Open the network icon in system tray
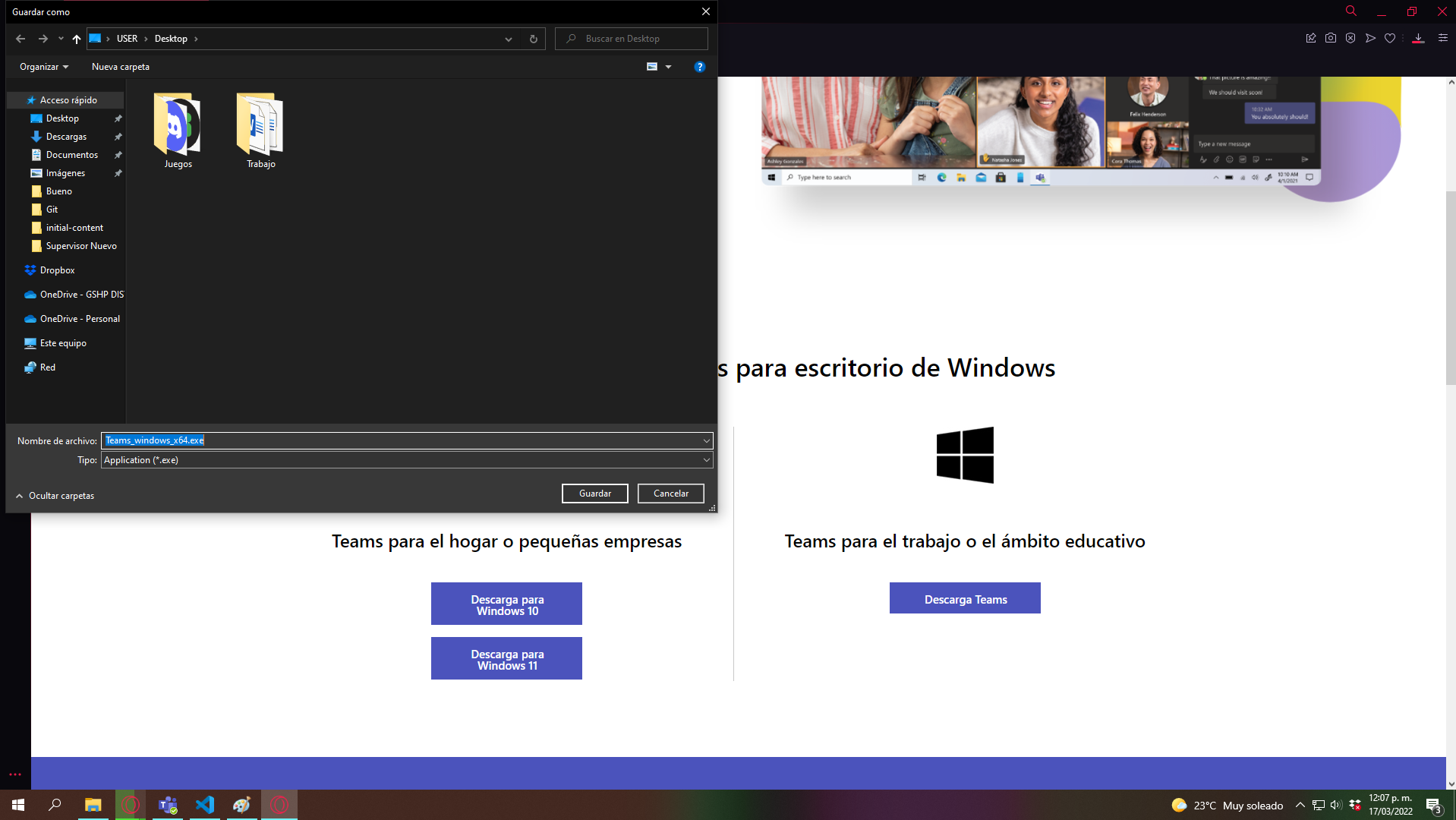This screenshot has height=820, width=1456. point(1319,805)
